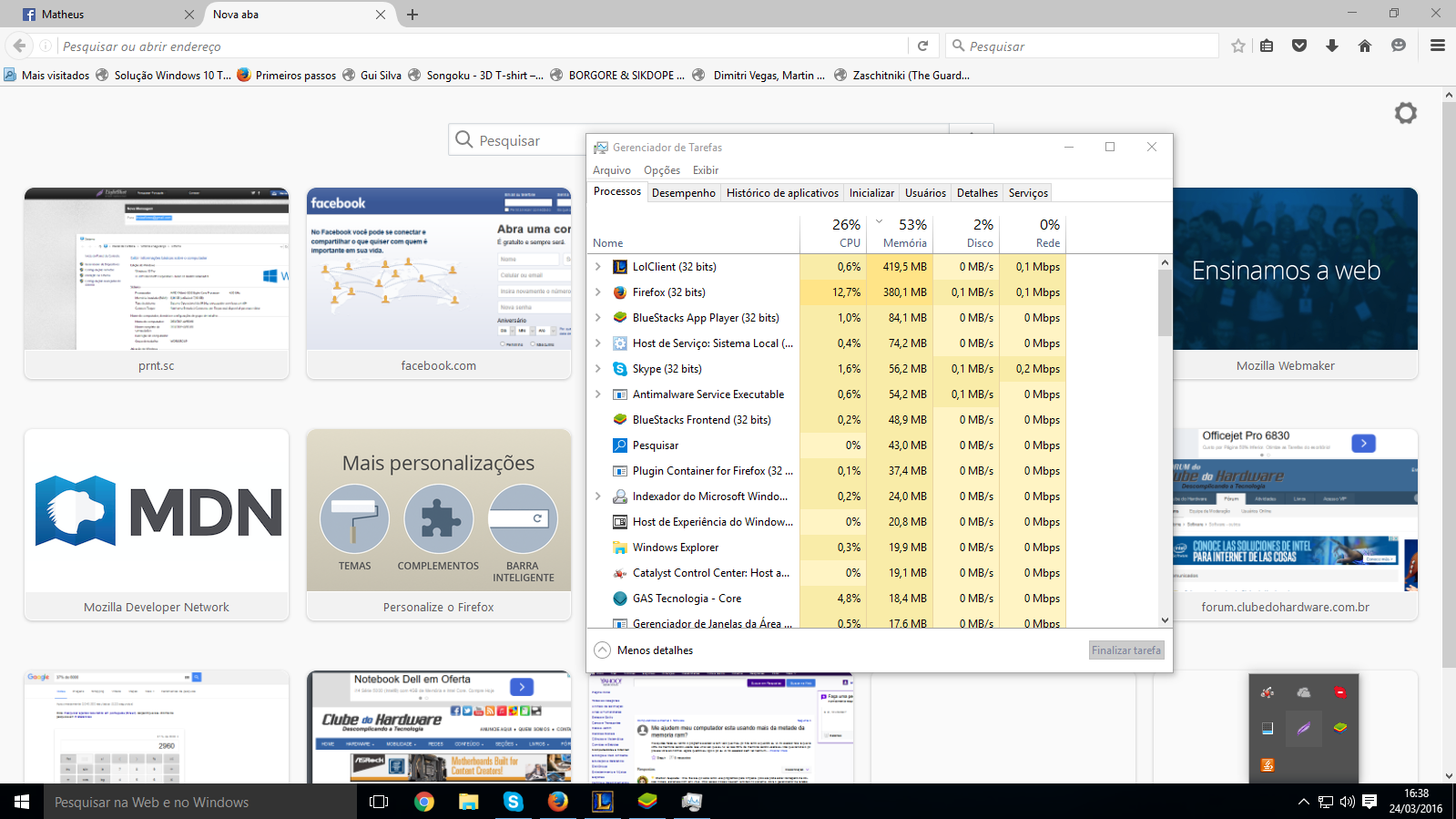Open Firefox downloads arrow icon

pyautogui.click(x=1332, y=46)
